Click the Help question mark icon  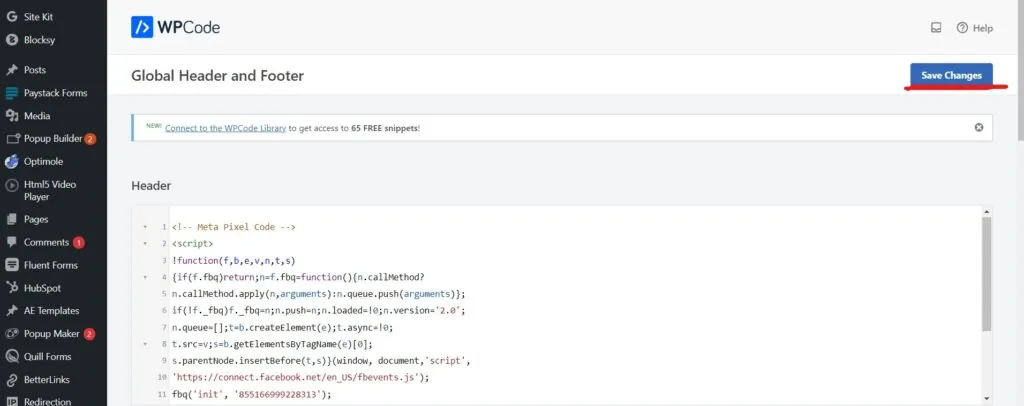pyautogui.click(x=962, y=27)
